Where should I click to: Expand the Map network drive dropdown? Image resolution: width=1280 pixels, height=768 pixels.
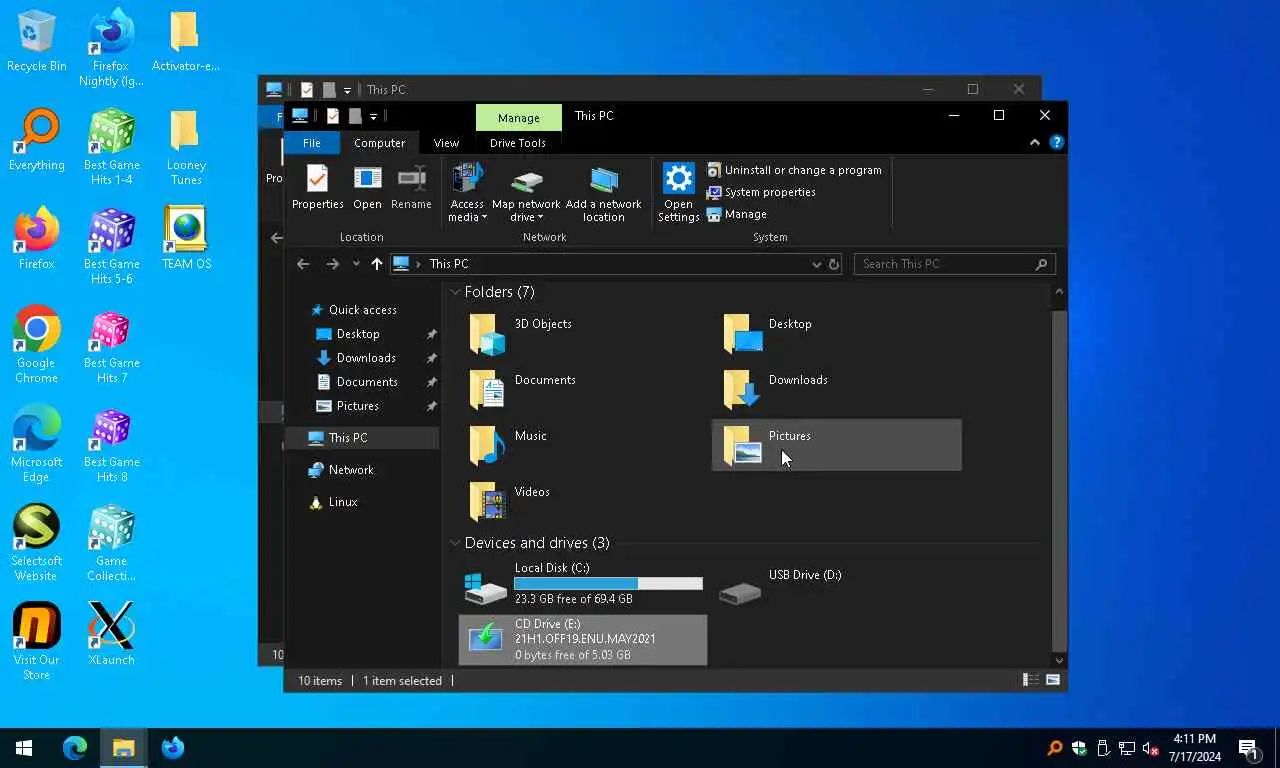[x=525, y=193]
